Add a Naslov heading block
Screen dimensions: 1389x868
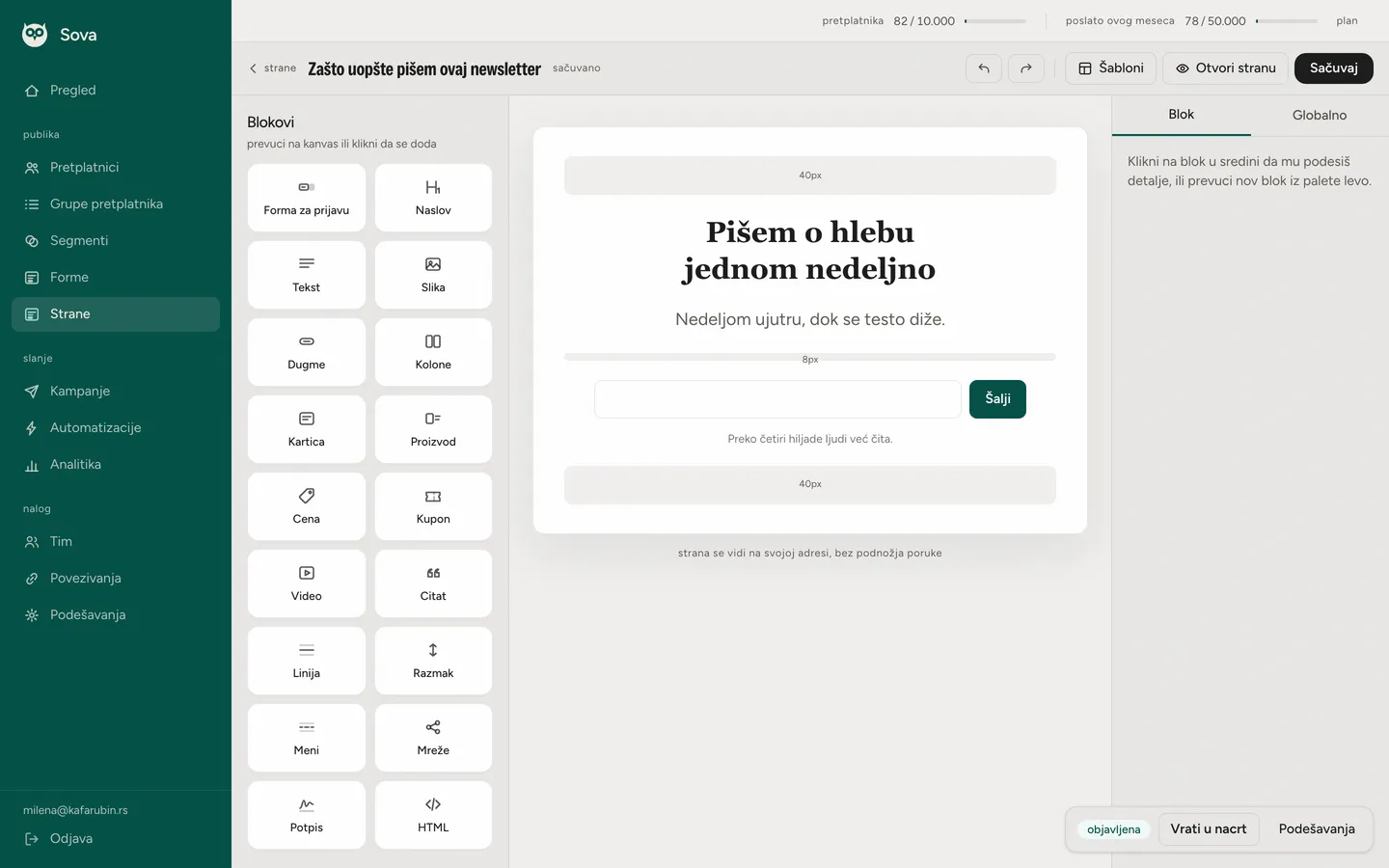click(433, 198)
